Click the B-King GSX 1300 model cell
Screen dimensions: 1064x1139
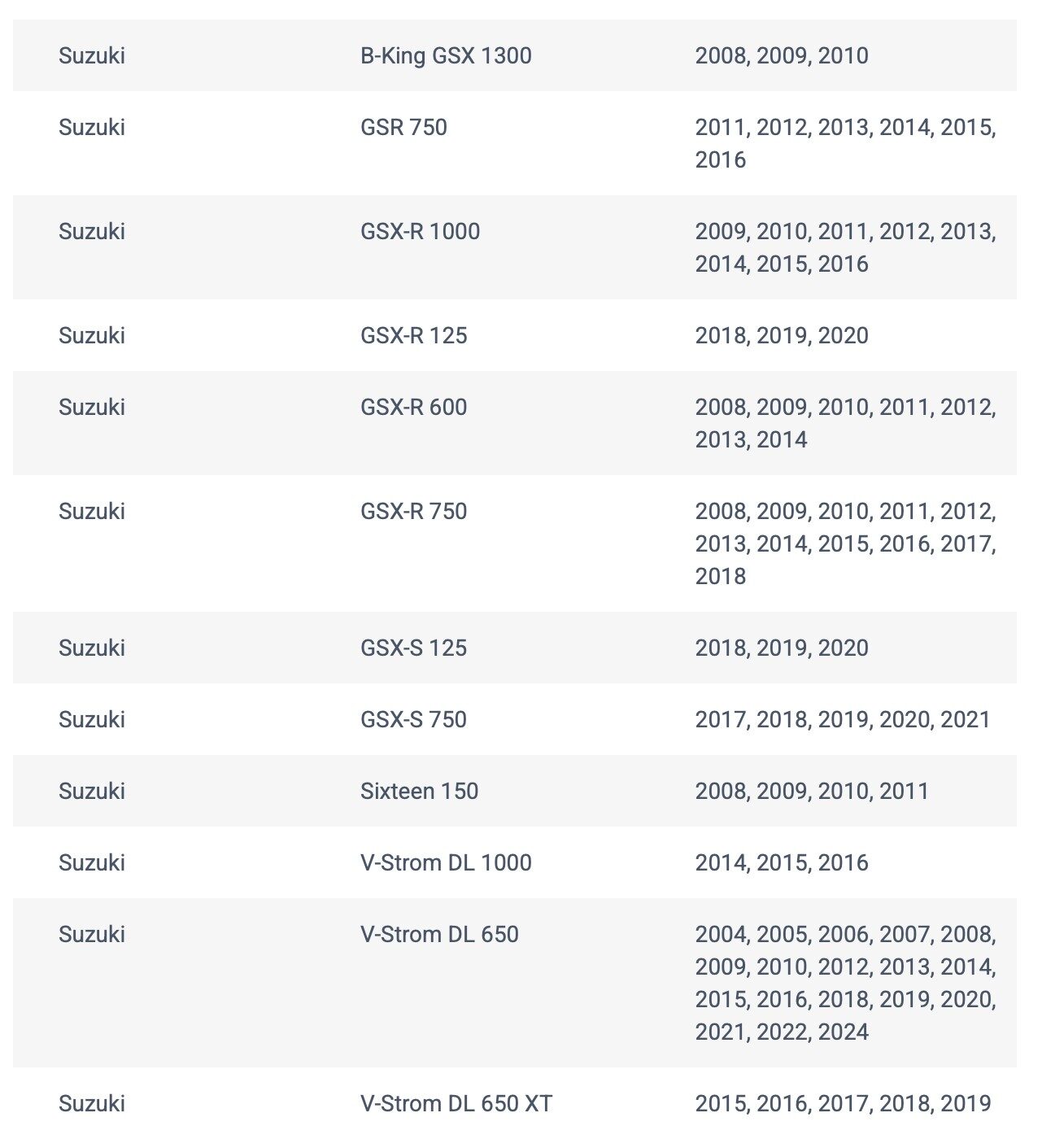[446, 55]
